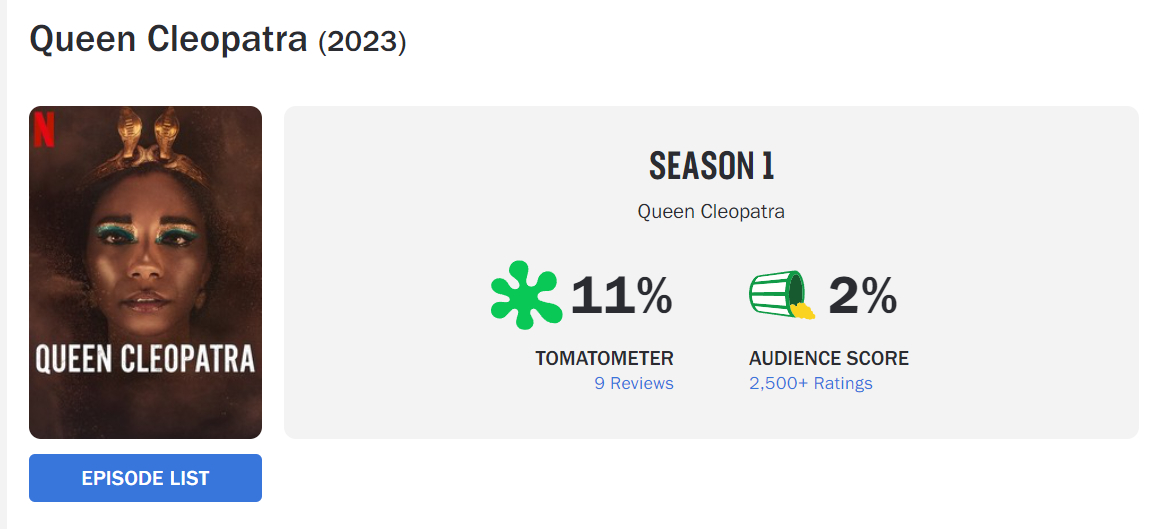Click the SEASON 1 heading
Screen dimensions: 1151x529
[x=711, y=166]
